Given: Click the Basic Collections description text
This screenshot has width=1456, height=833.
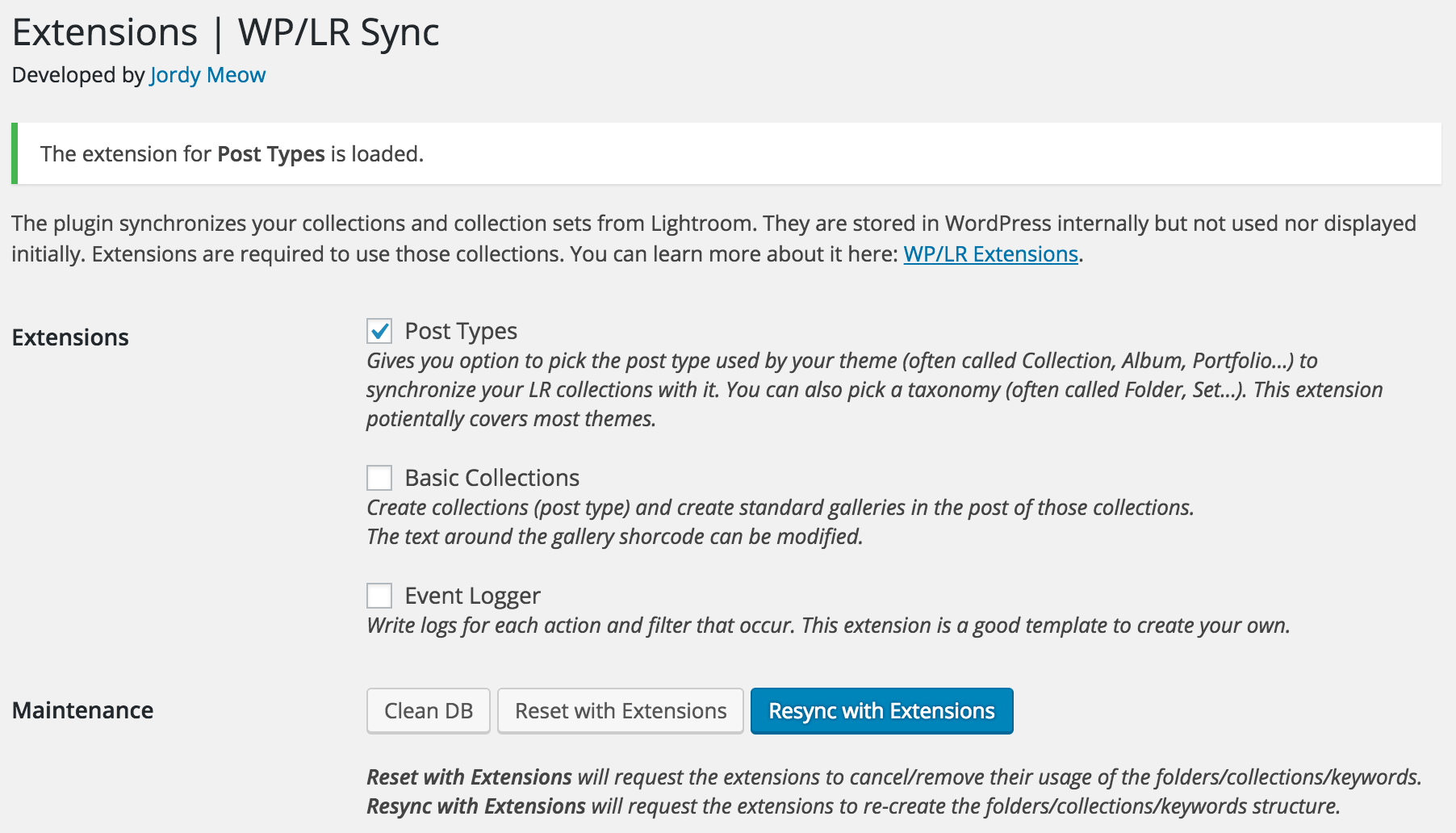Looking at the screenshot, I should coord(780,522).
